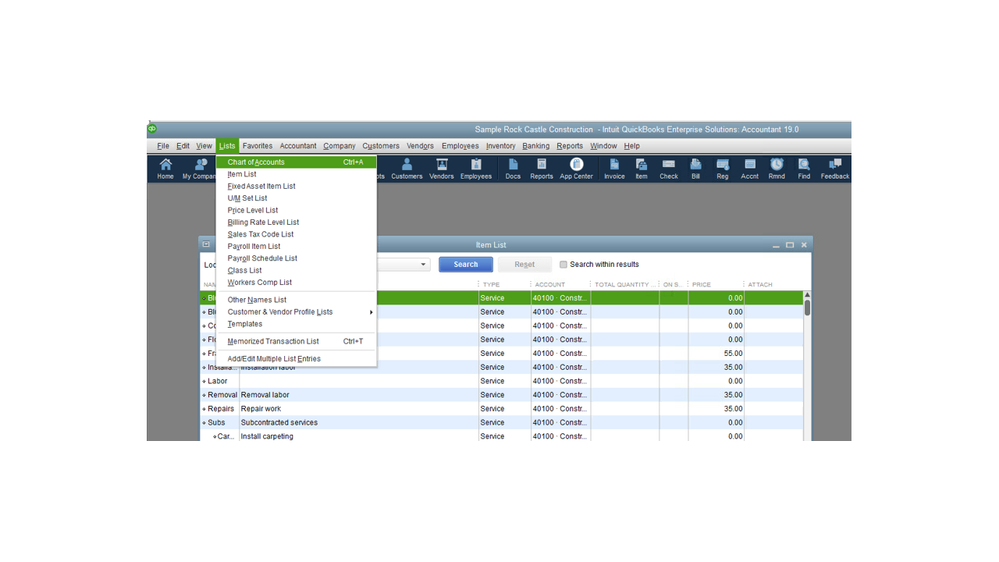This screenshot has width=999, height=562.
Task: Open the Company menu
Action: point(339,146)
